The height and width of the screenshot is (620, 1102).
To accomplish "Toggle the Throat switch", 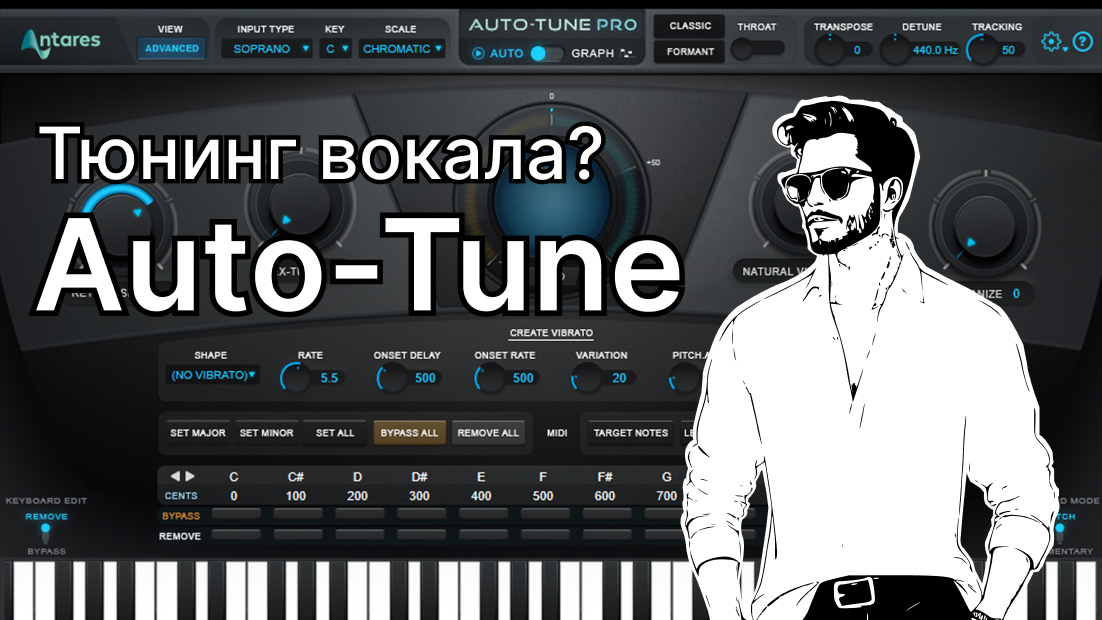I will tap(757, 49).
